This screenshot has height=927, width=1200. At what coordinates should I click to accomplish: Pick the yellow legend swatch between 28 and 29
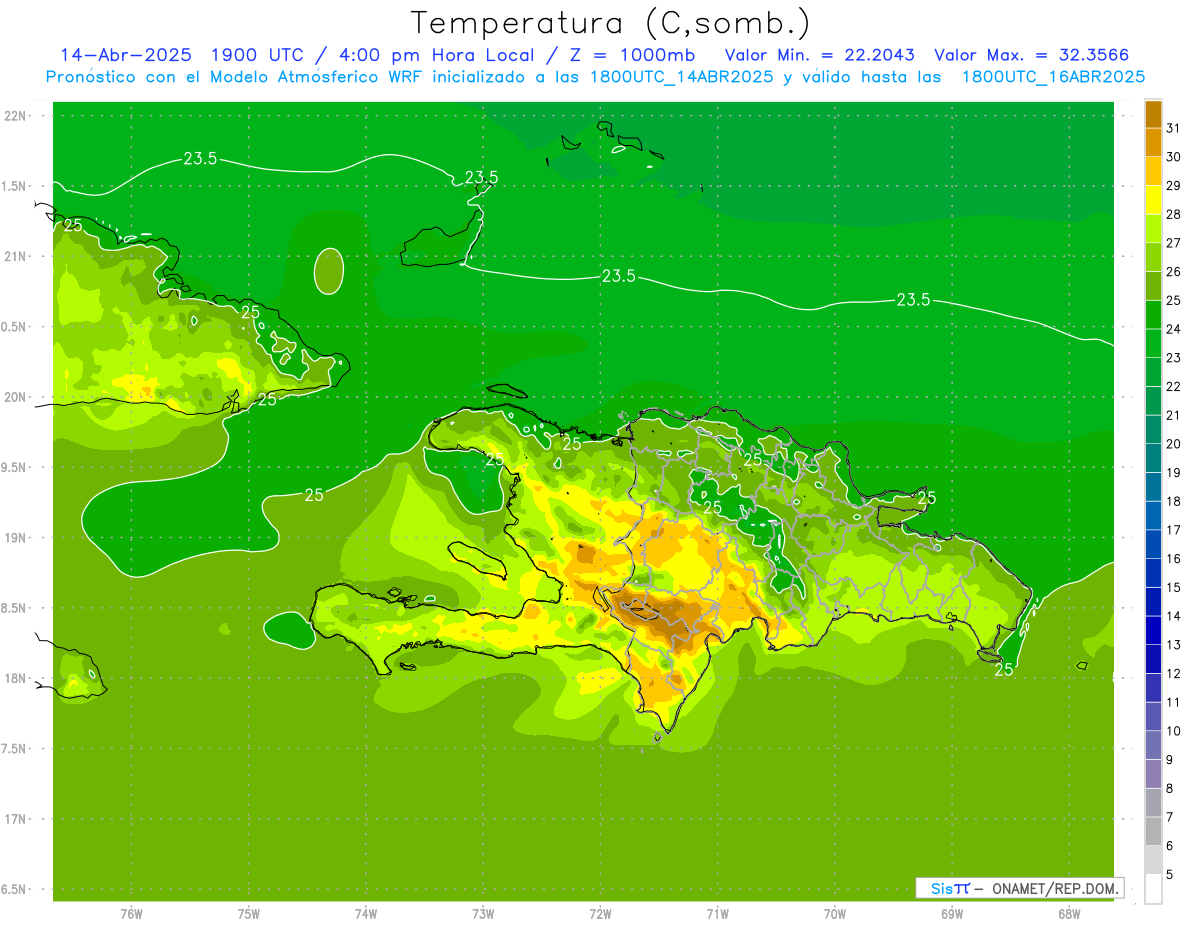[1153, 200]
